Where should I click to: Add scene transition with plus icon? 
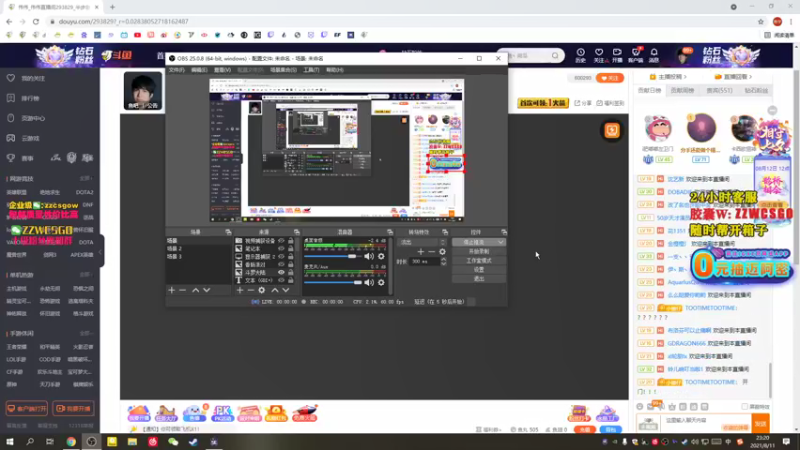click(420, 252)
